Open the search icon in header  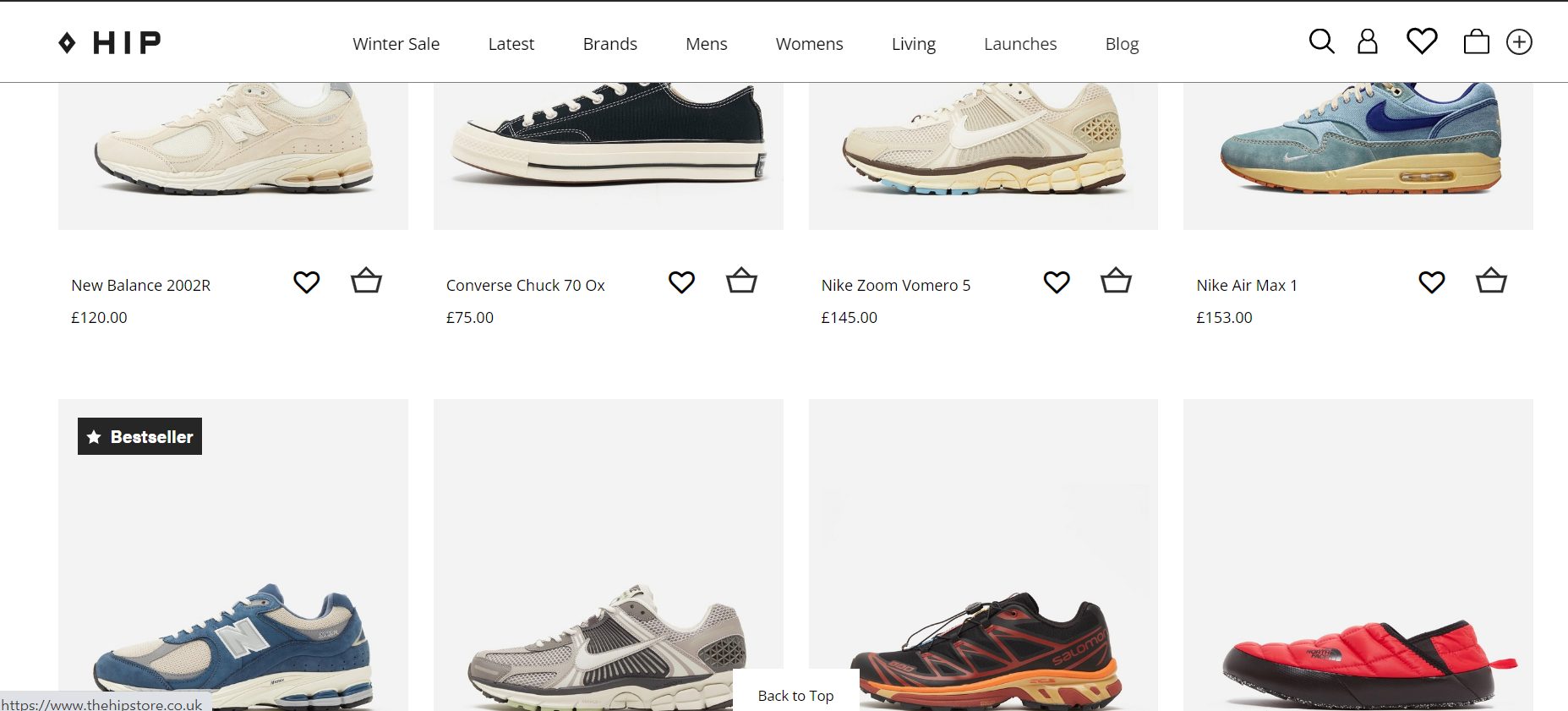(x=1321, y=41)
